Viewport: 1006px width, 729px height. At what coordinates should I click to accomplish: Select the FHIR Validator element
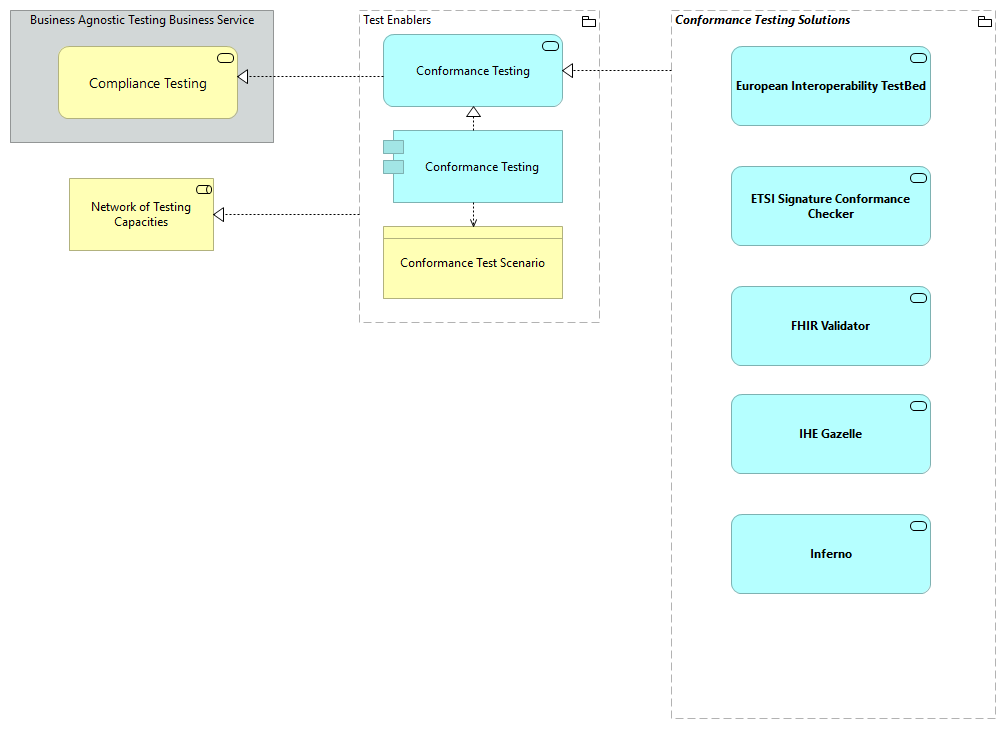(x=831, y=326)
